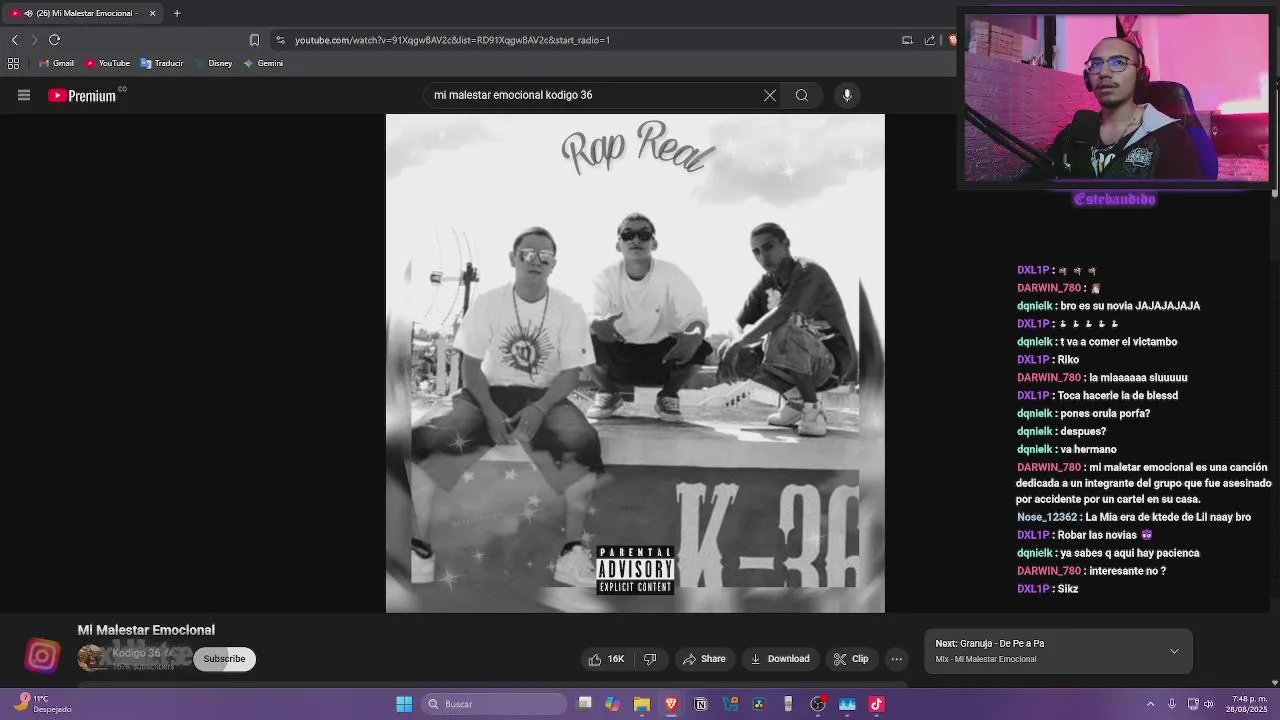View site information icon in address bar
The height and width of the screenshot is (720, 1280).
tap(280, 40)
